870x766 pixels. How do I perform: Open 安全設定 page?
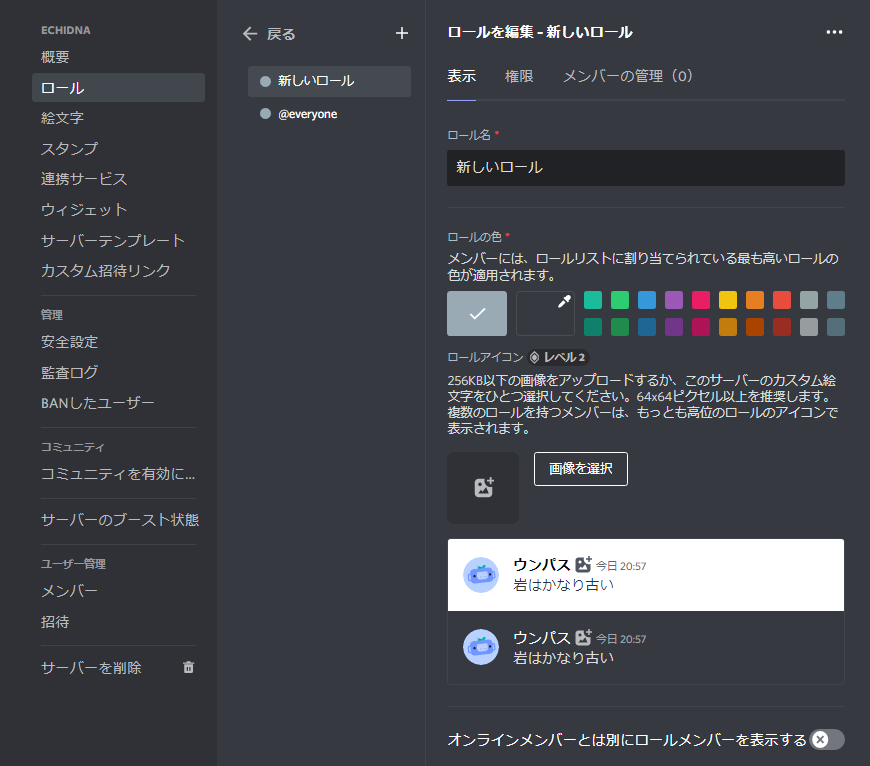[118, 342]
